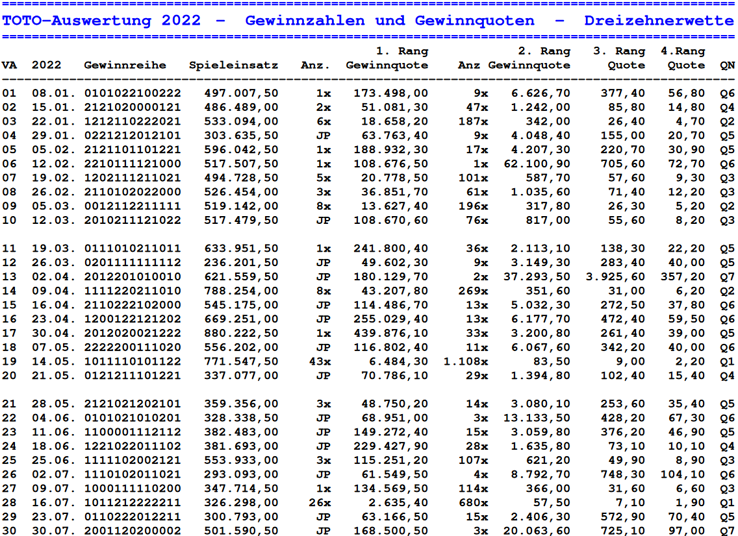Click '255.029,40' jackpot value

pos(391,319)
